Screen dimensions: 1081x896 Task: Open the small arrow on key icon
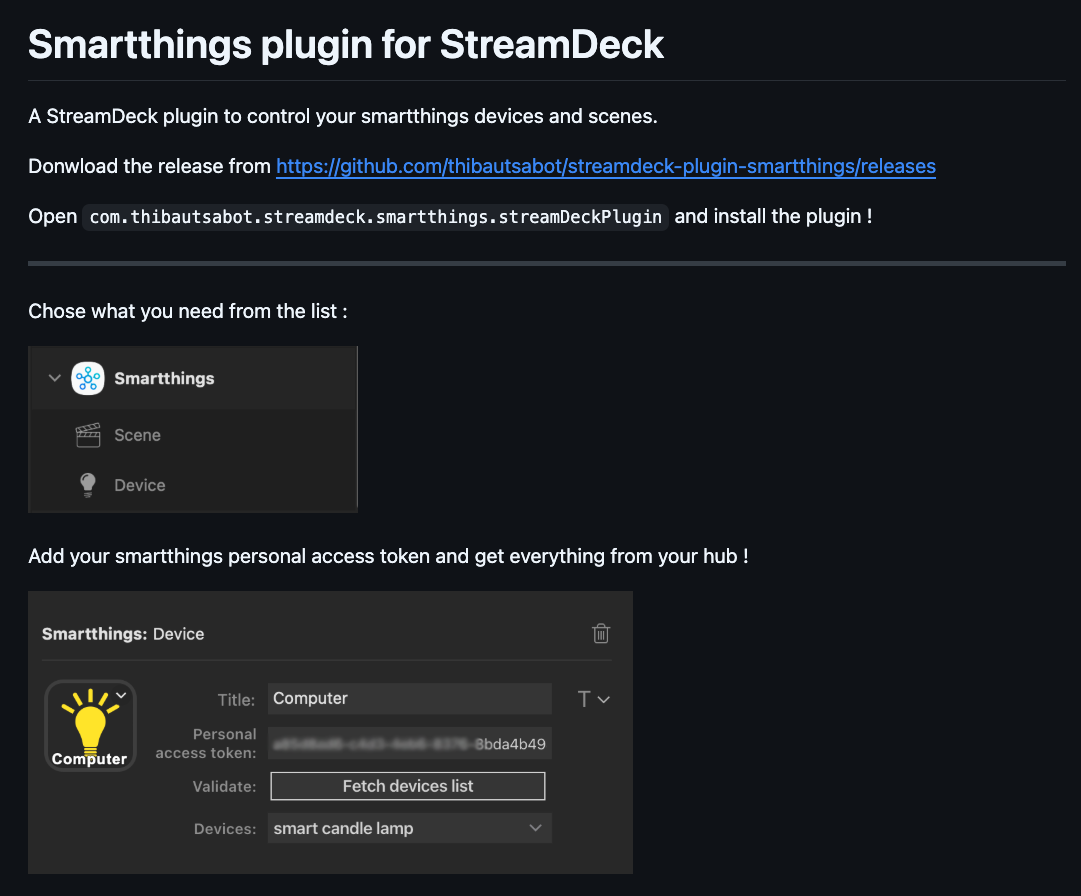tap(121, 694)
